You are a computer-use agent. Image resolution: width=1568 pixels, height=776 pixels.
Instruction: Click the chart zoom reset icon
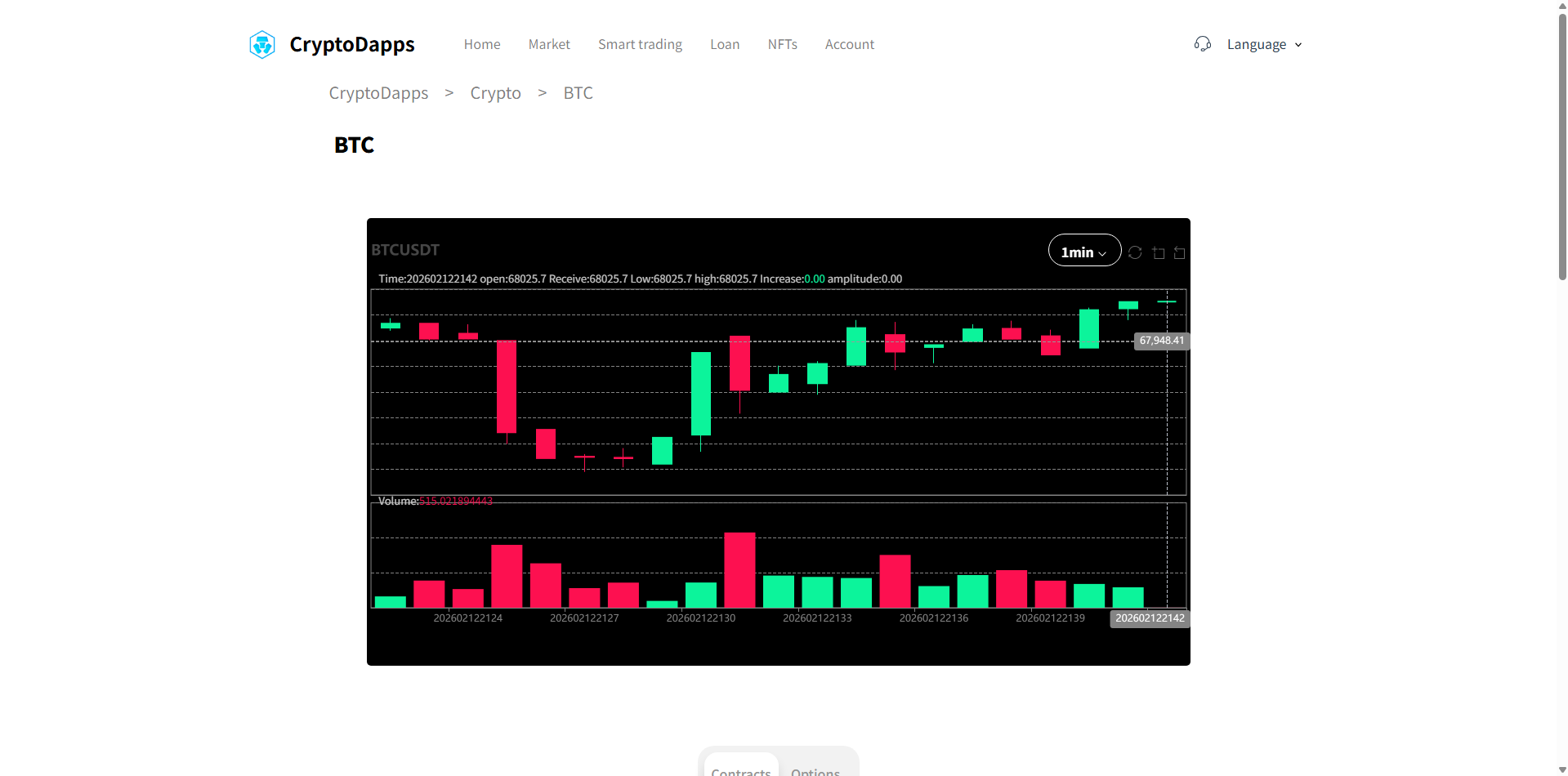pos(1179,252)
